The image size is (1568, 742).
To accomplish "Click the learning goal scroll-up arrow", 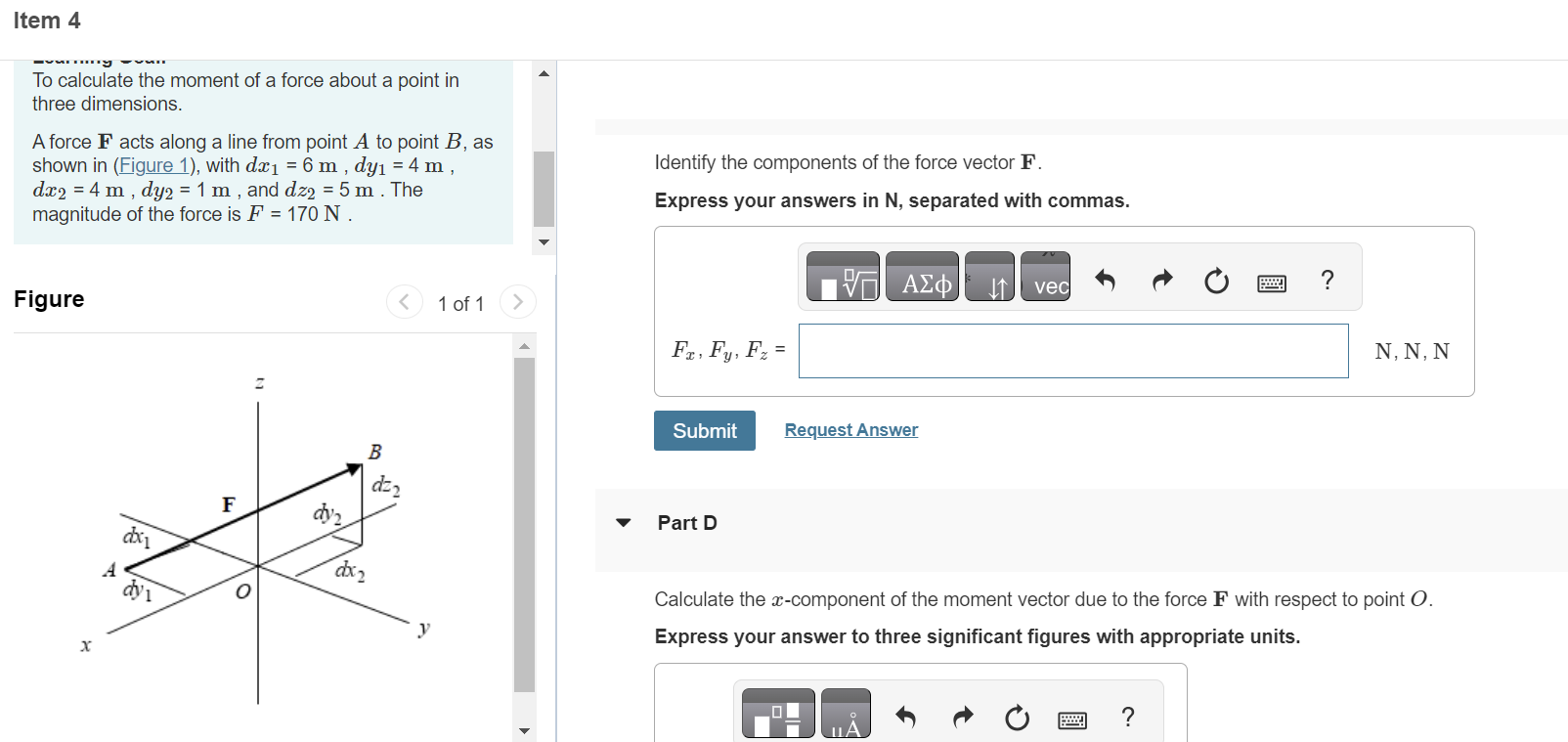I will [544, 73].
